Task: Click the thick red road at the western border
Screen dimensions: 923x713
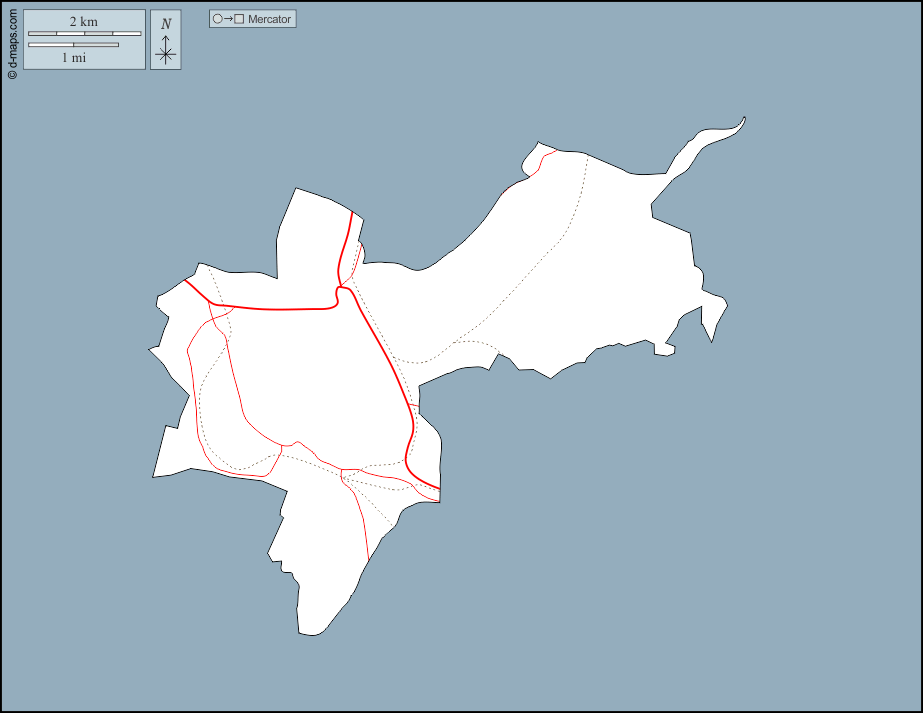Action: tap(186, 281)
